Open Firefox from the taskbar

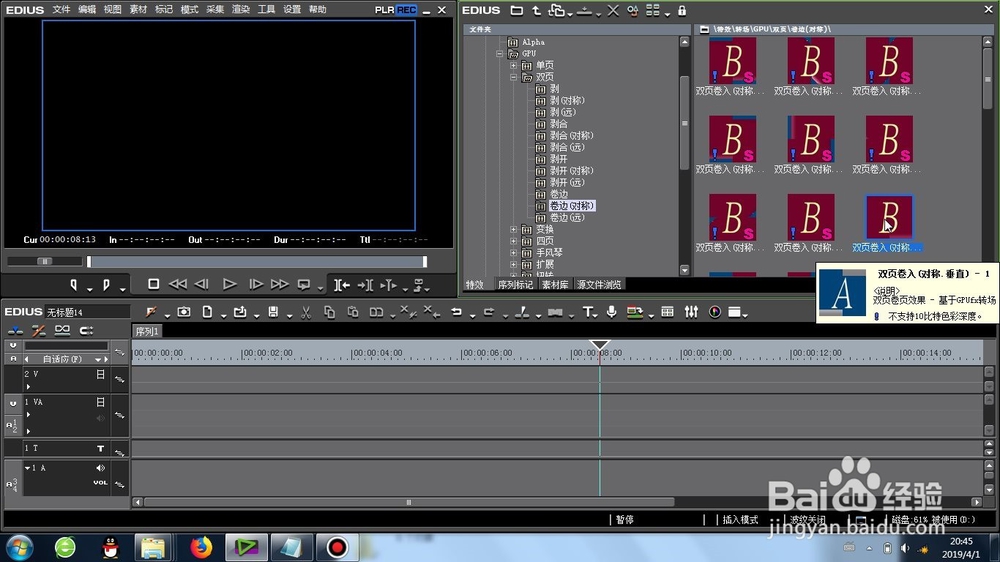click(x=201, y=547)
